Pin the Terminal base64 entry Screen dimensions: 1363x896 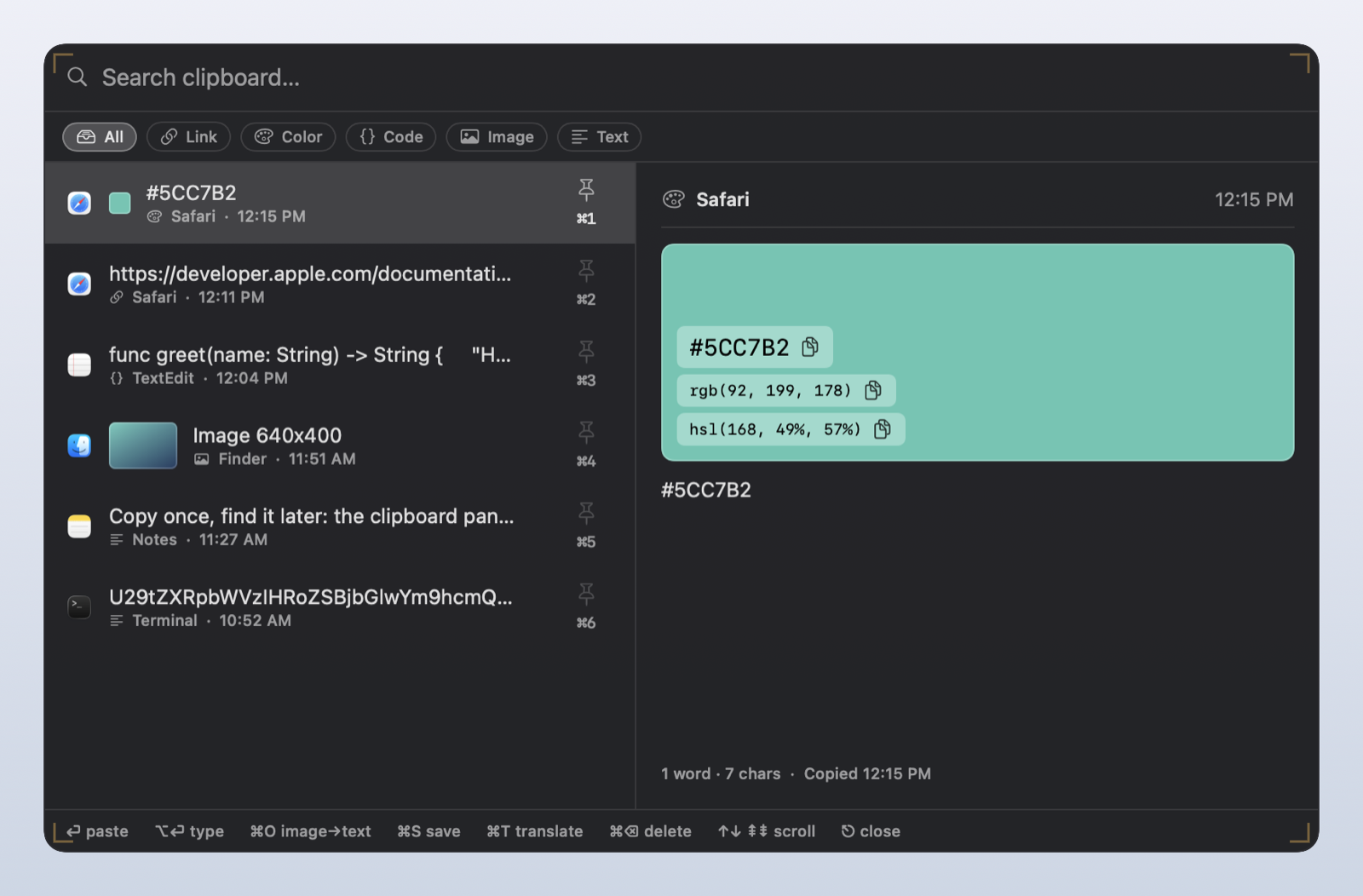(x=586, y=594)
